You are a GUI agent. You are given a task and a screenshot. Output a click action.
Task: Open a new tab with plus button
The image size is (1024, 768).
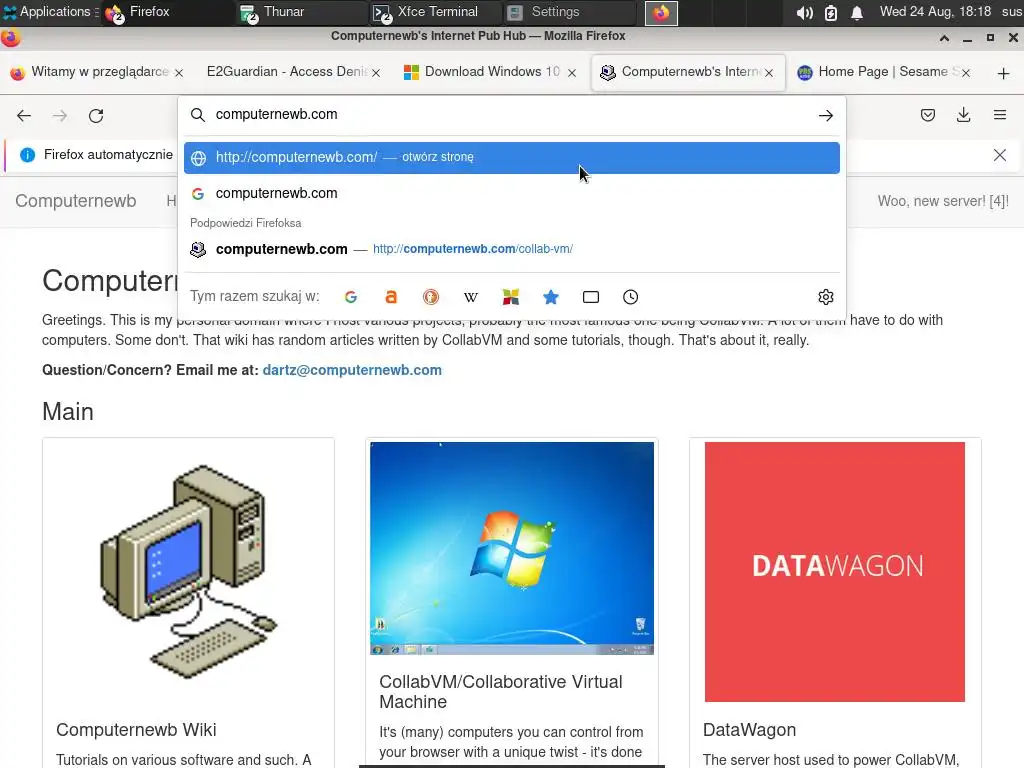click(x=1003, y=73)
